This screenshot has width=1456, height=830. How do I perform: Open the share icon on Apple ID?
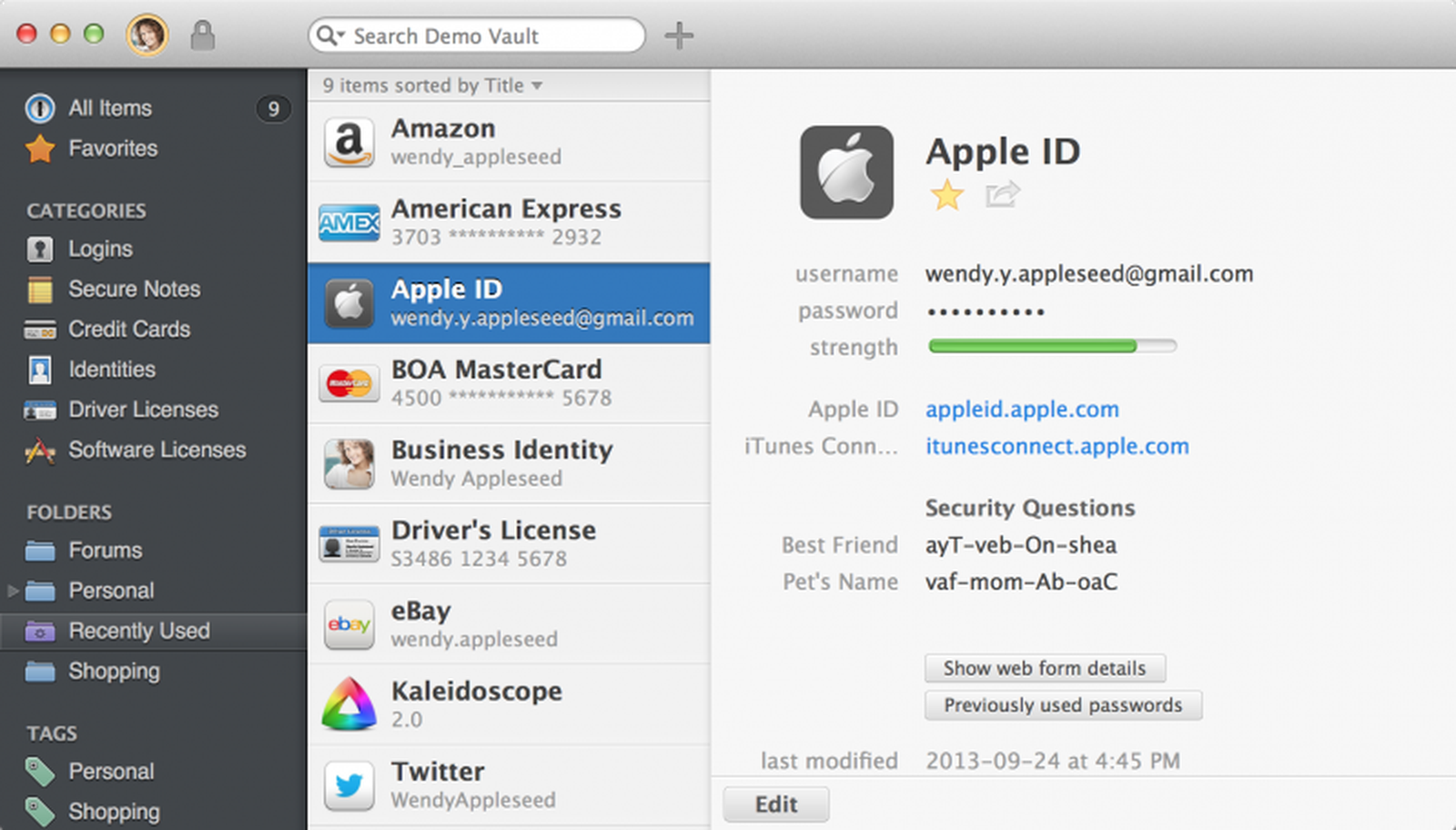click(1002, 195)
